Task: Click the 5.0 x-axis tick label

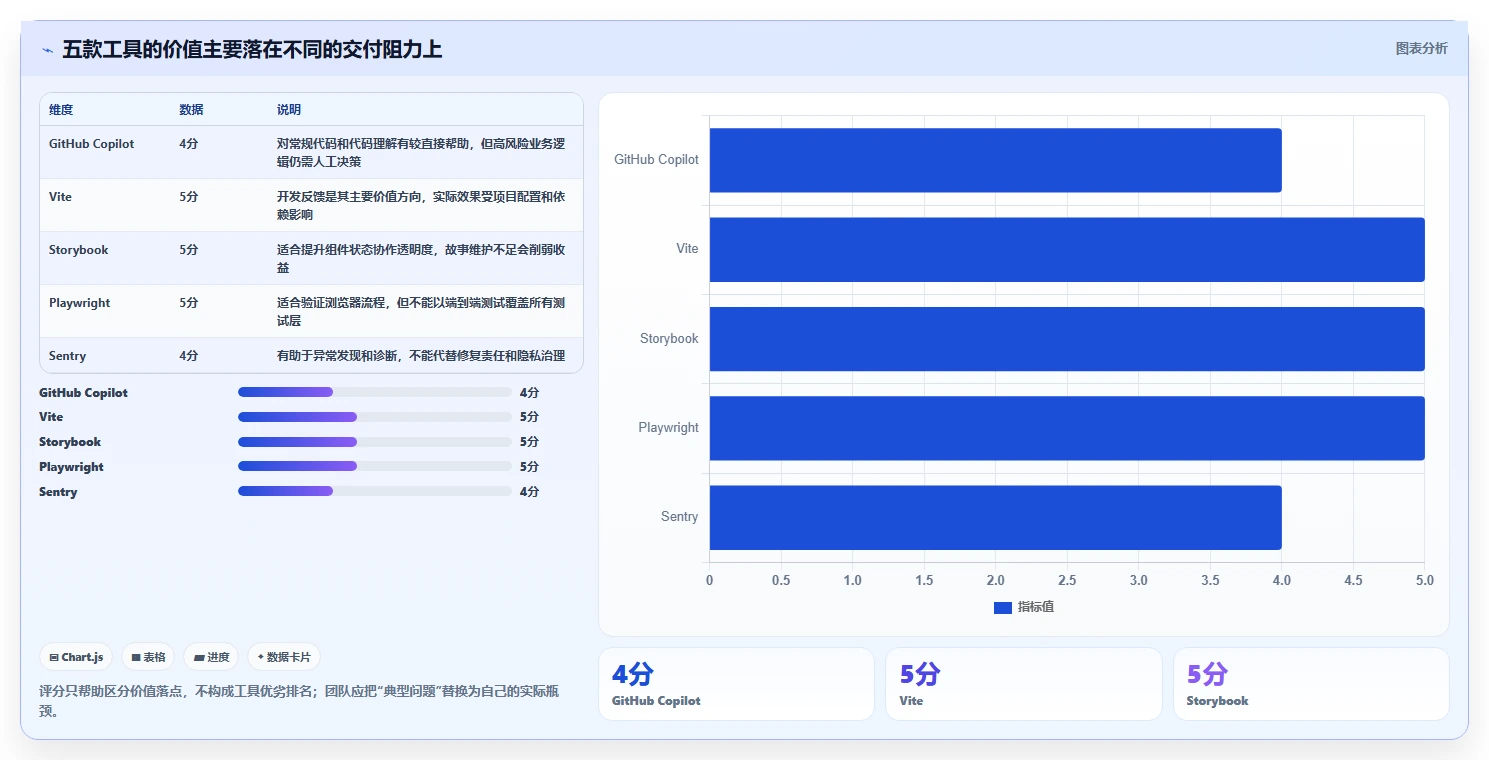Action: 1424,581
